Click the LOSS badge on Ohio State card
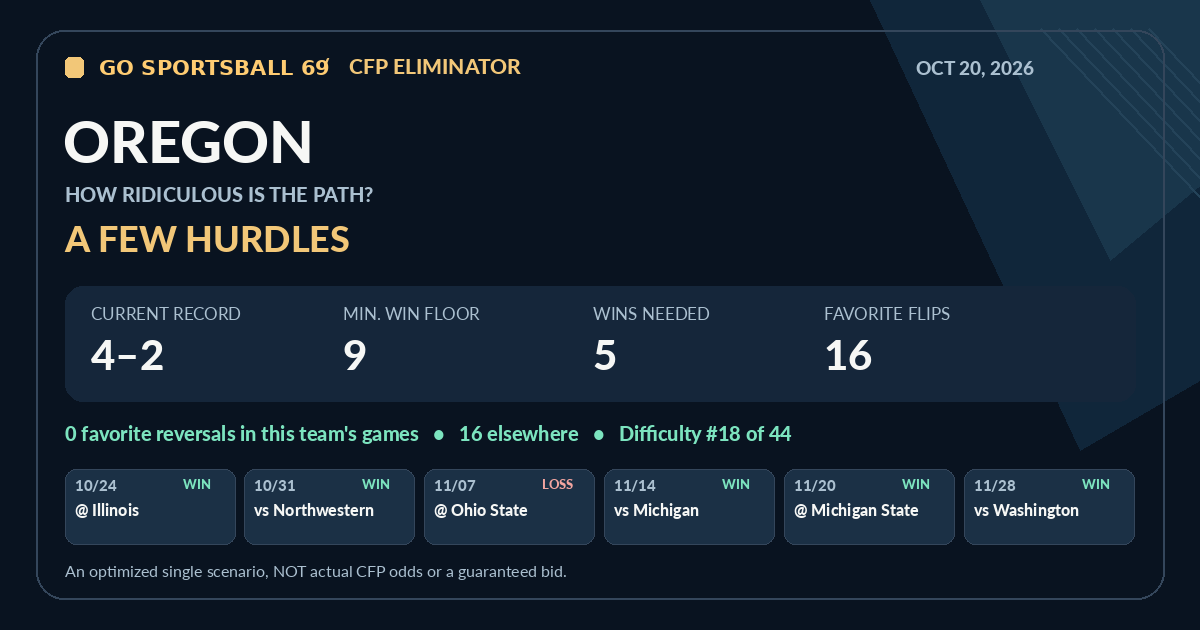Image resolution: width=1200 pixels, height=630 pixels. coord(558,484)
